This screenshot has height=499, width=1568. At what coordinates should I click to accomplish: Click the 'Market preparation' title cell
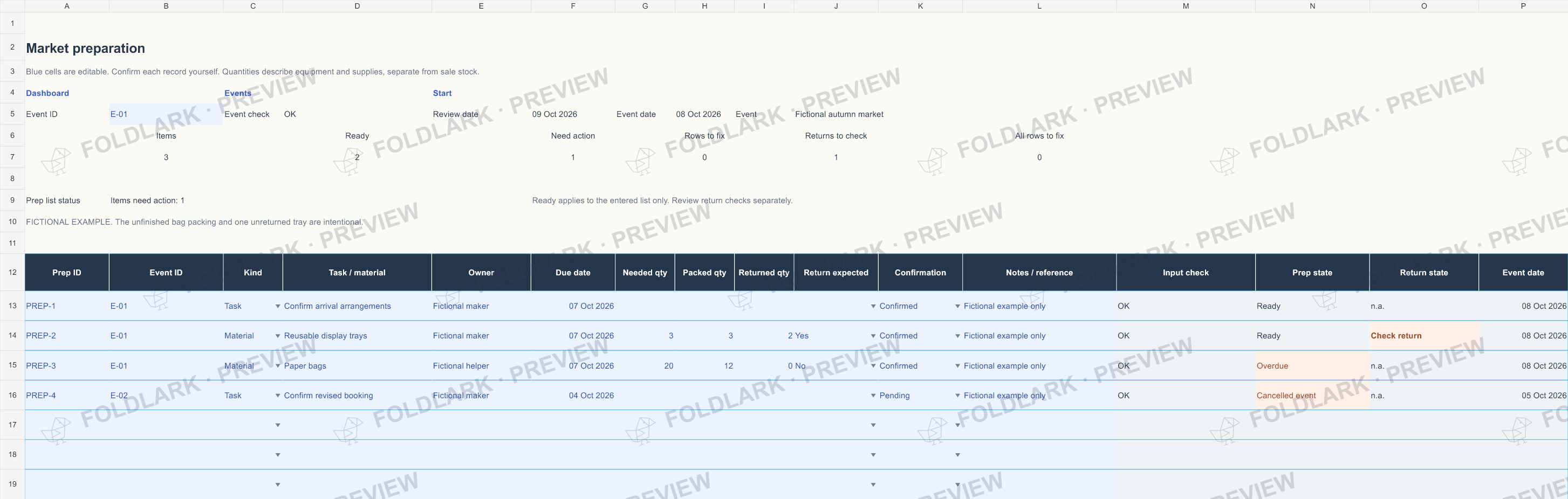pyautogui.click(x=85, y=48)
